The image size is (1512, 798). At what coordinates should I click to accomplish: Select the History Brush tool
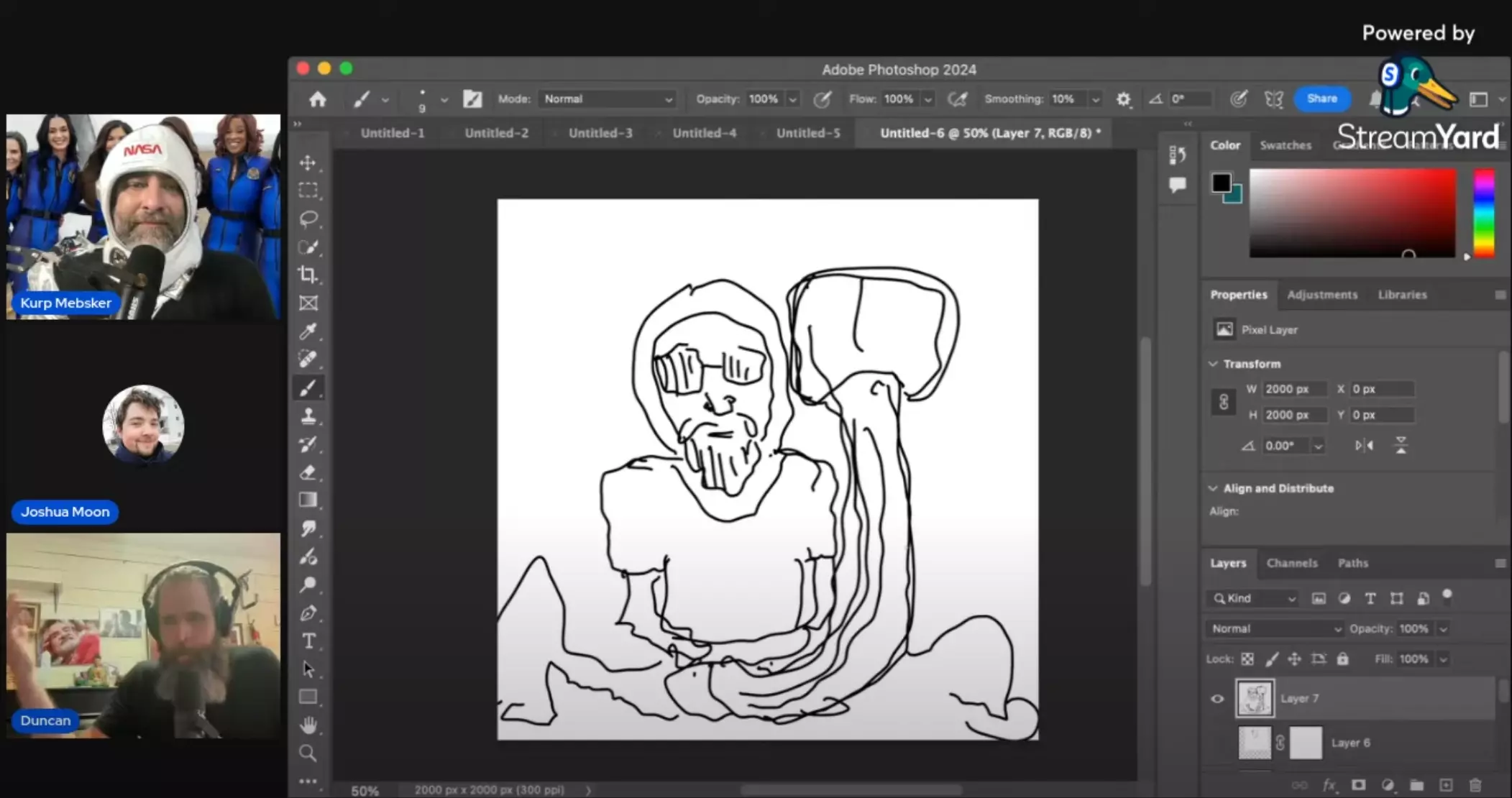point(308,444)
